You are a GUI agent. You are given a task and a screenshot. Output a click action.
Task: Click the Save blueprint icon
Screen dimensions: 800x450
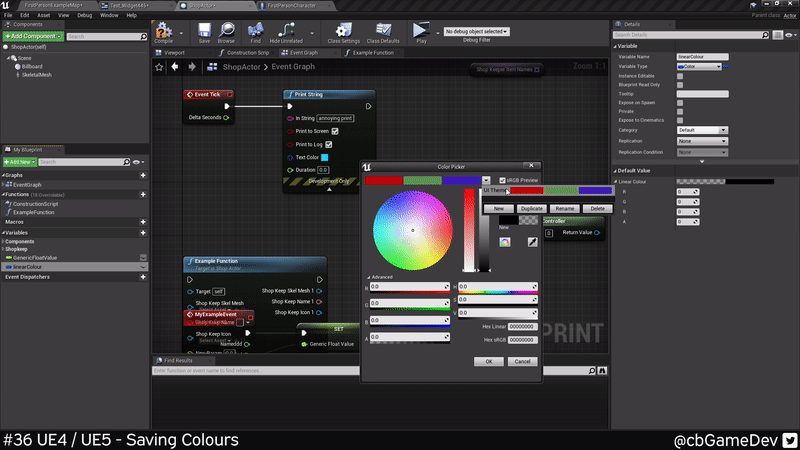pos(204,31)
